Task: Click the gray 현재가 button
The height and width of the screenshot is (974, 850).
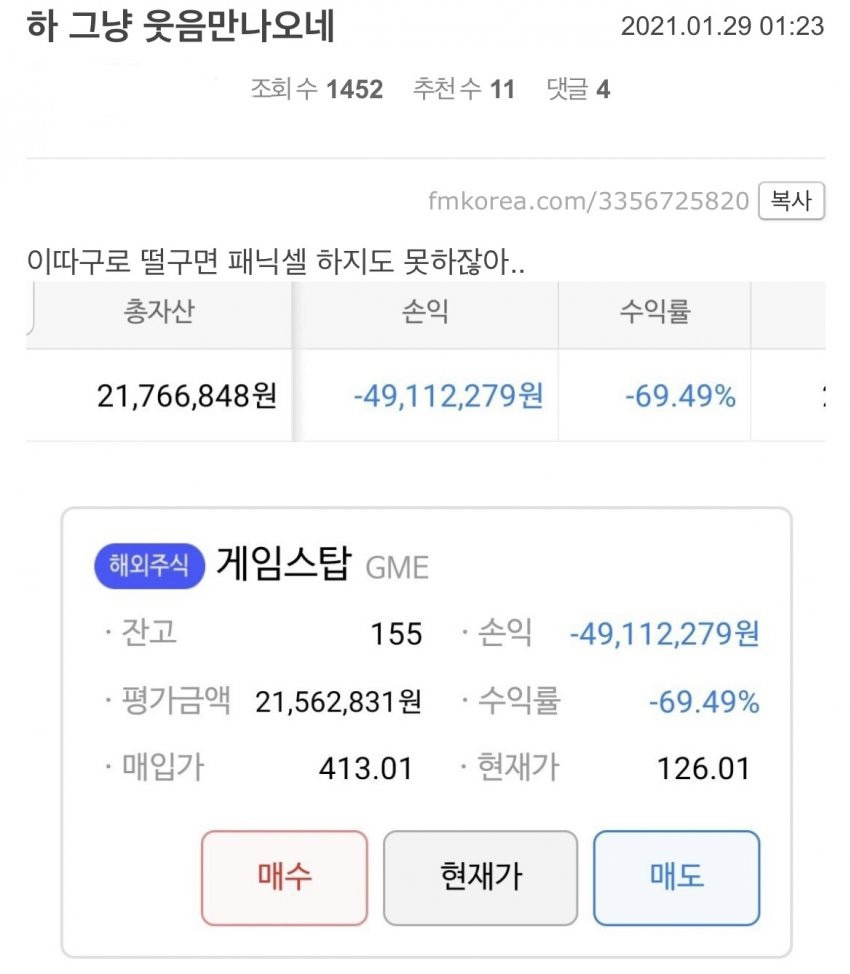Action: 480,877
